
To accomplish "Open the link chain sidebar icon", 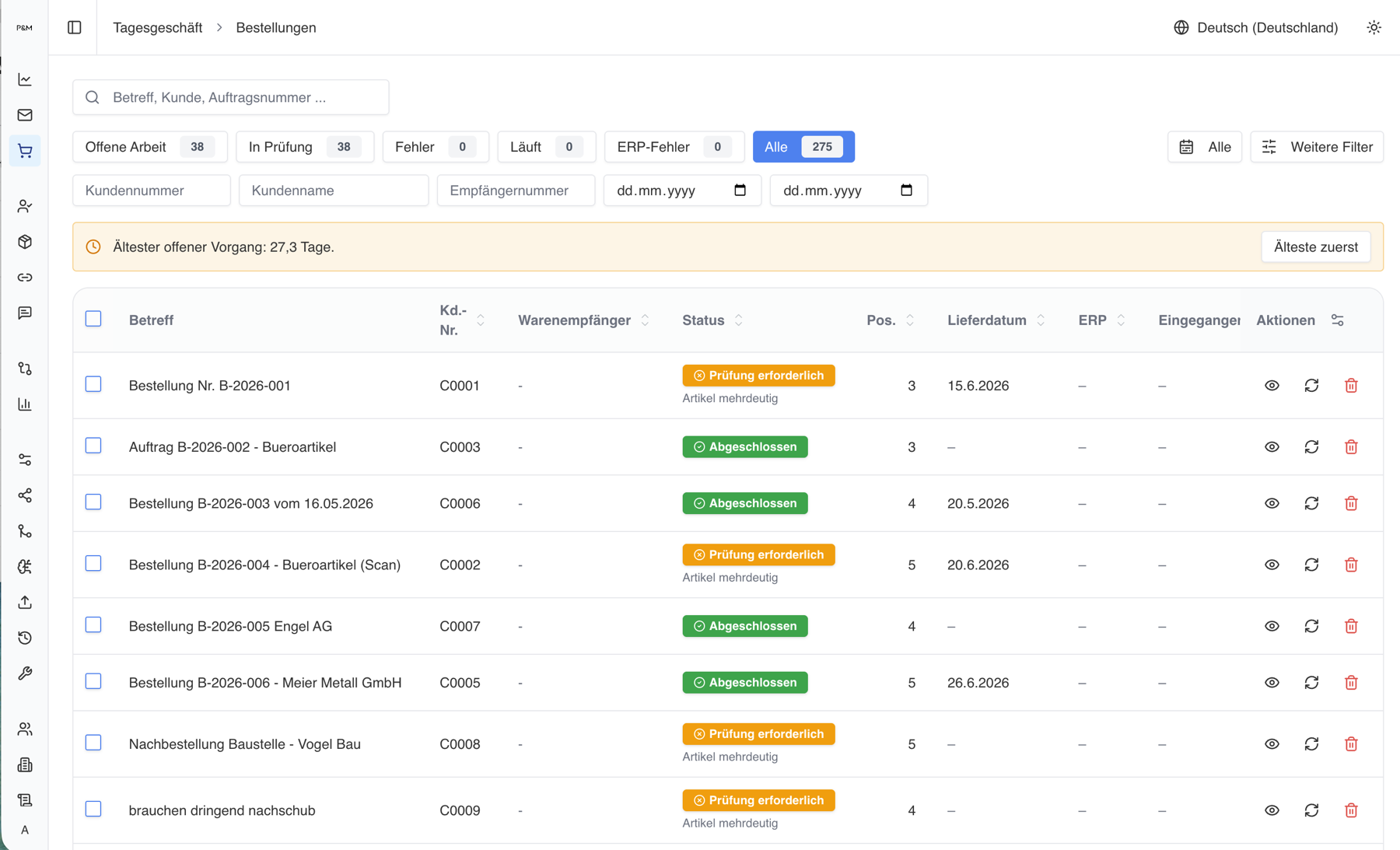I will pyautogui.click(x=25, y=278).
